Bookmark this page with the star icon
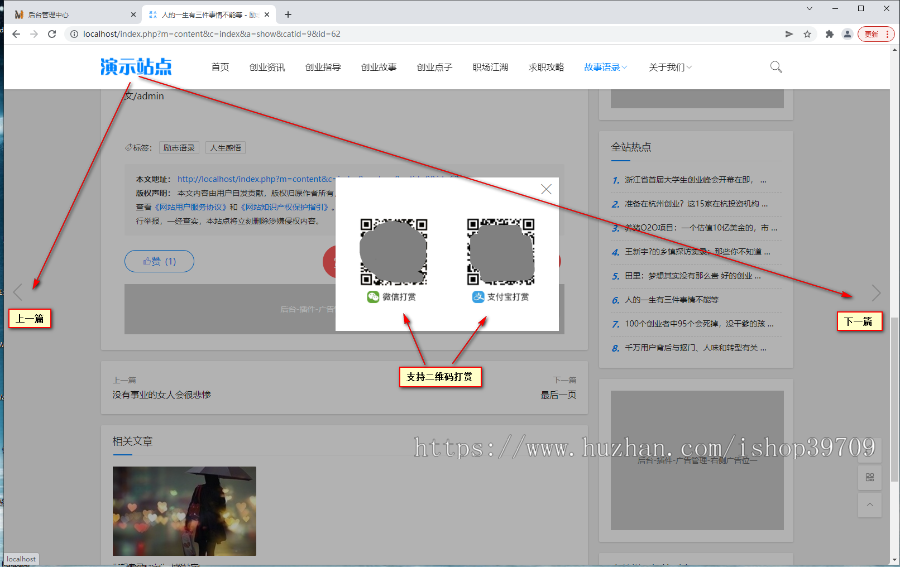The width and height of the screenshot is (900, 567). tap(807, 34)
